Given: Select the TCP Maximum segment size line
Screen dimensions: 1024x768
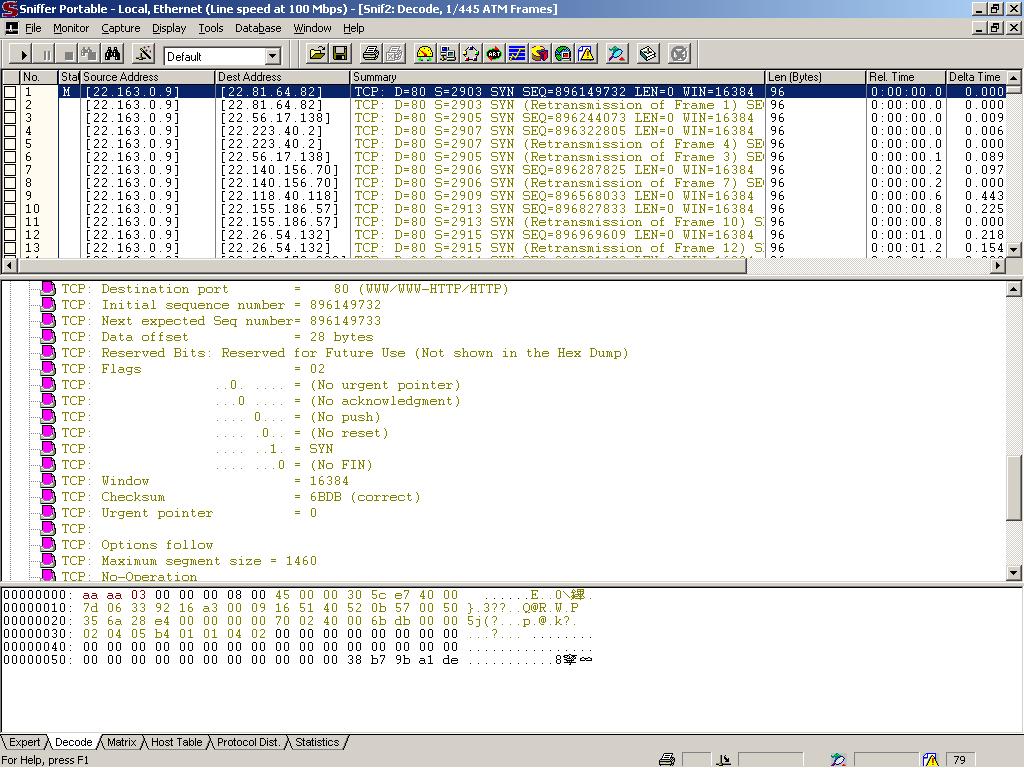Looking at the screenshot, I should coord(208,561).
